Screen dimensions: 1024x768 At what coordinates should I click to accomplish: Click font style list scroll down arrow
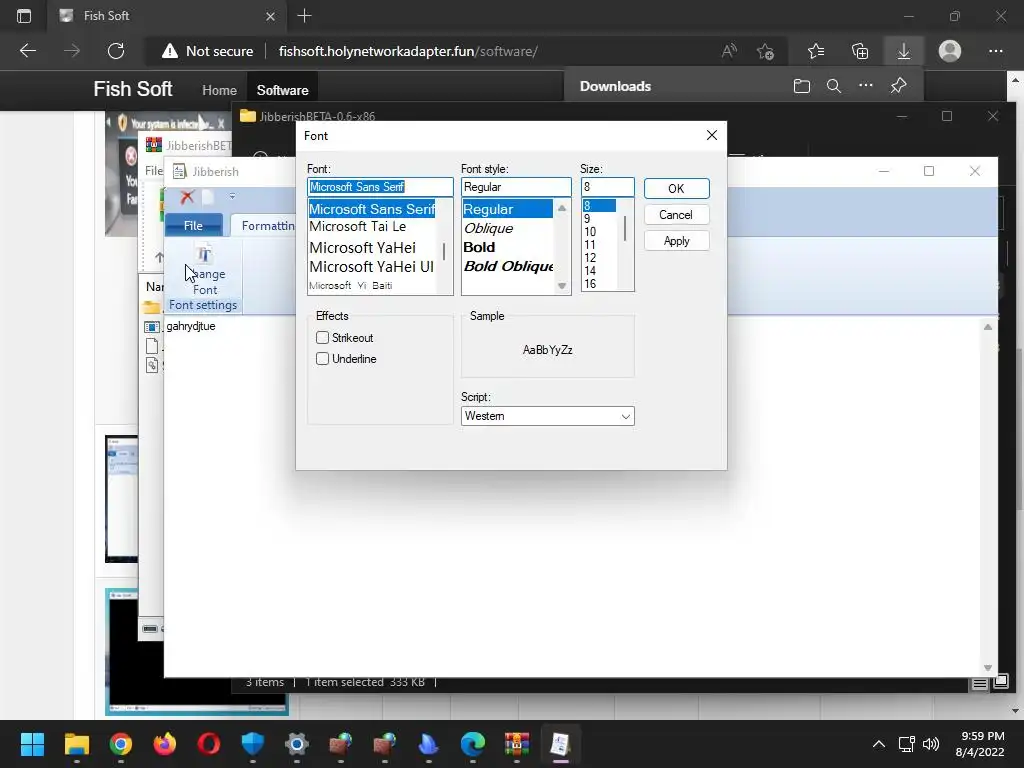(562, 285)
